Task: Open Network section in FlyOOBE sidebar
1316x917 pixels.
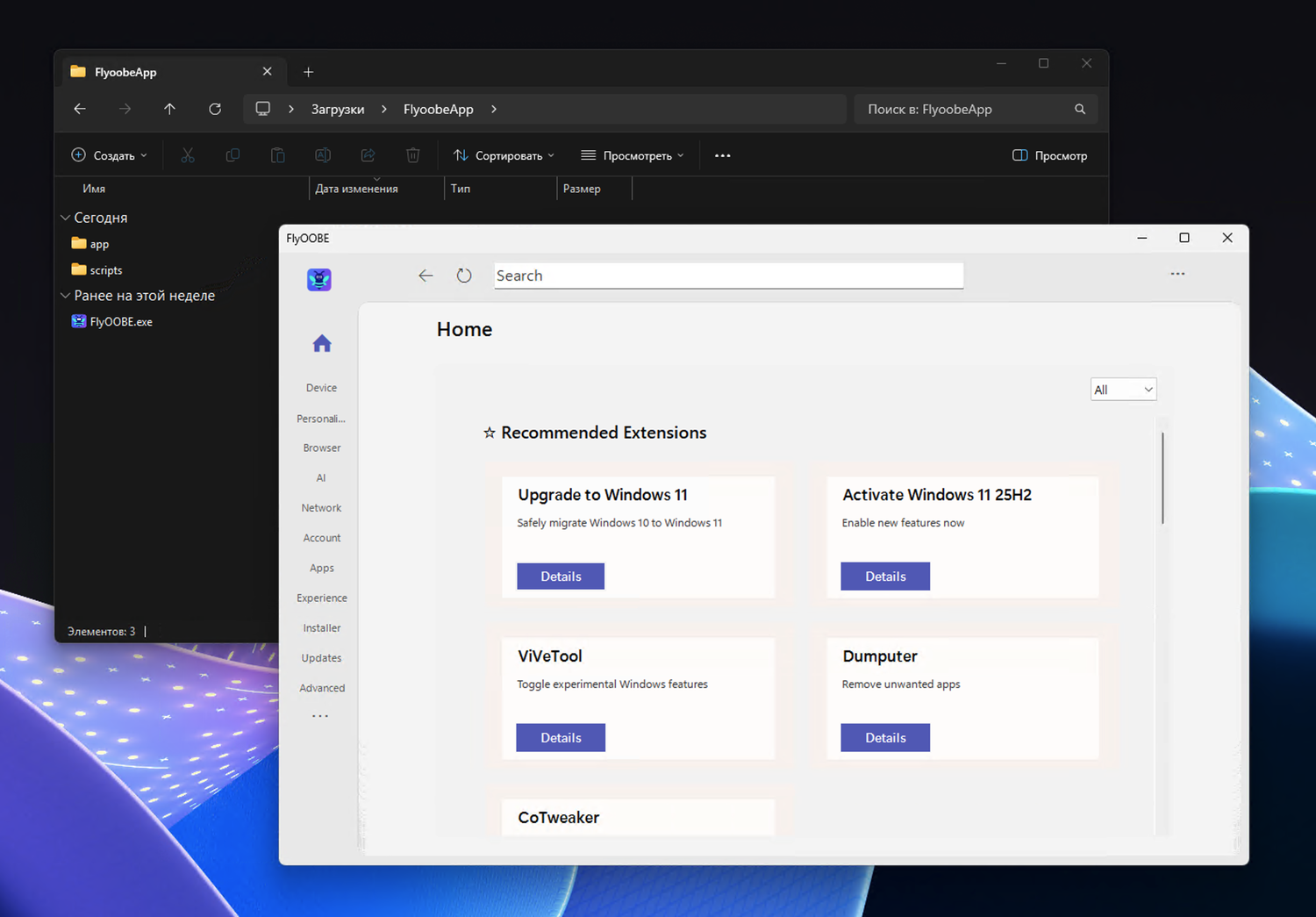Action: (321, 508)
